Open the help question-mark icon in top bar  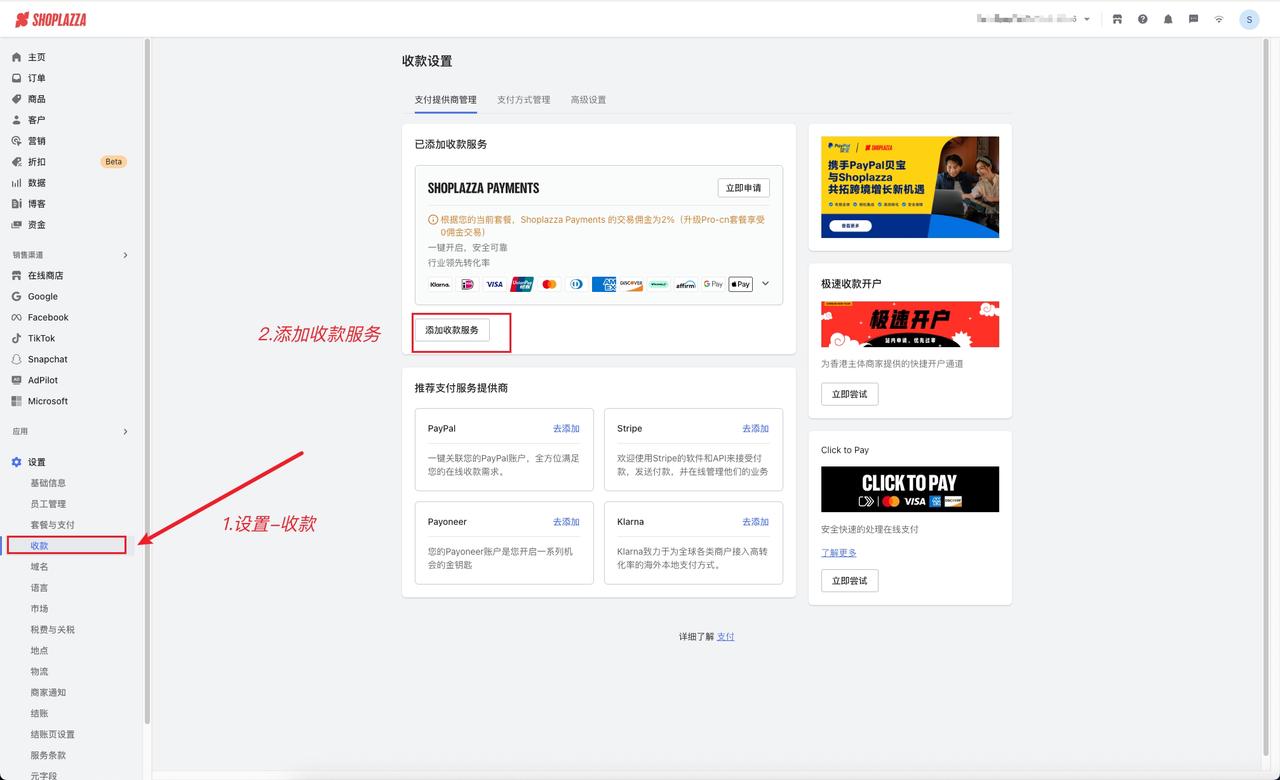1142,18
